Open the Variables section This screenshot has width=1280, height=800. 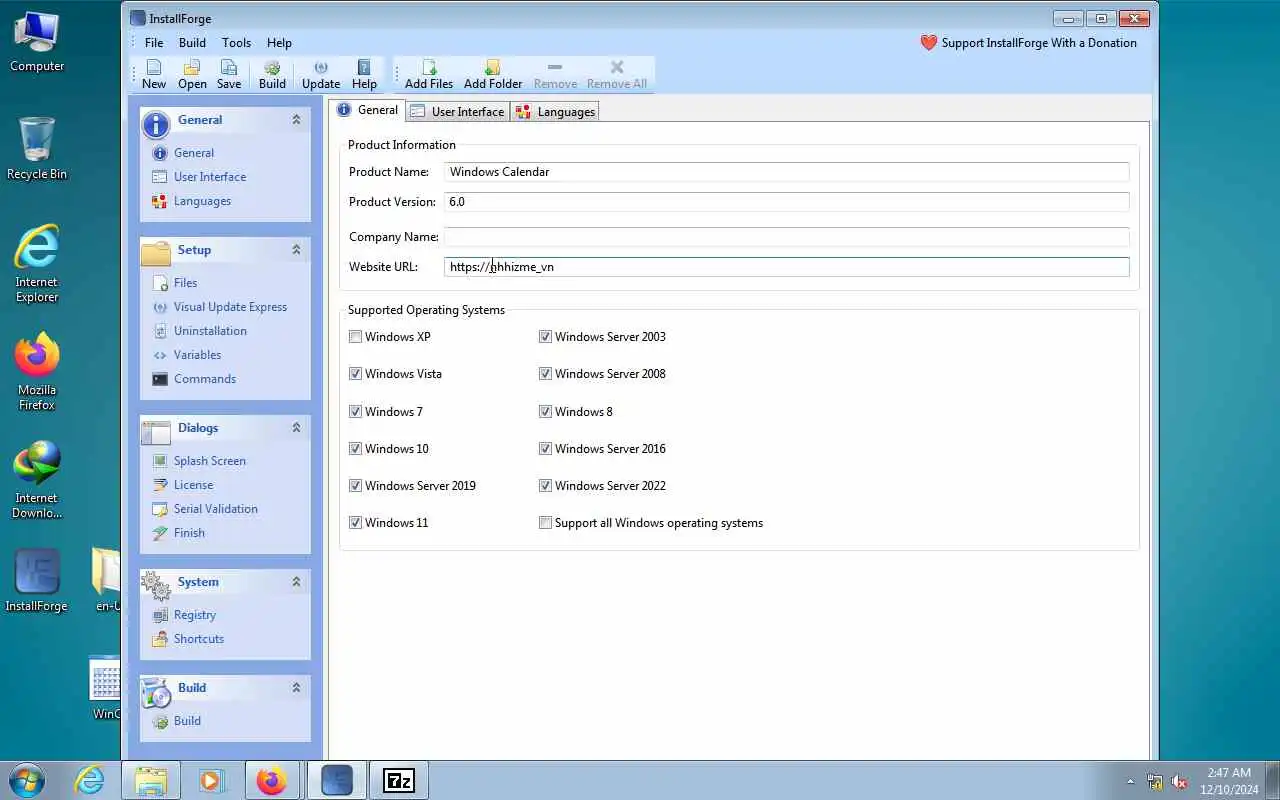pyautogui.click(x=197, y=355)
